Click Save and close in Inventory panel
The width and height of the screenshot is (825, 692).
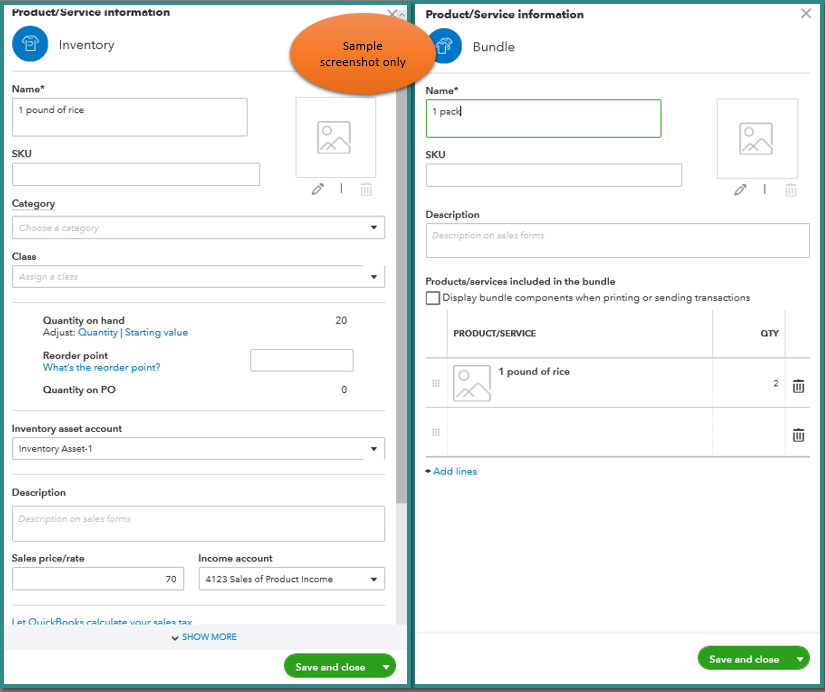click(330, 667)
